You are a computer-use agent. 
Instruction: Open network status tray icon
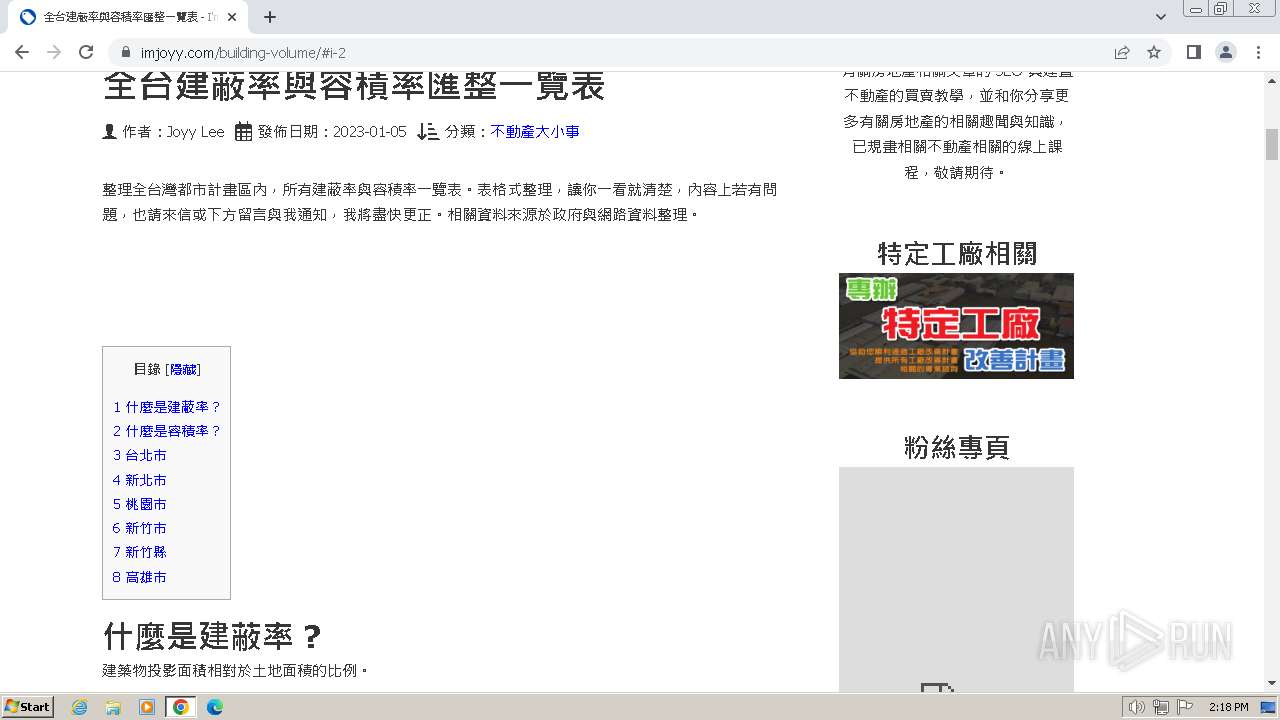pyautogui.click(x=1161, y=707)
